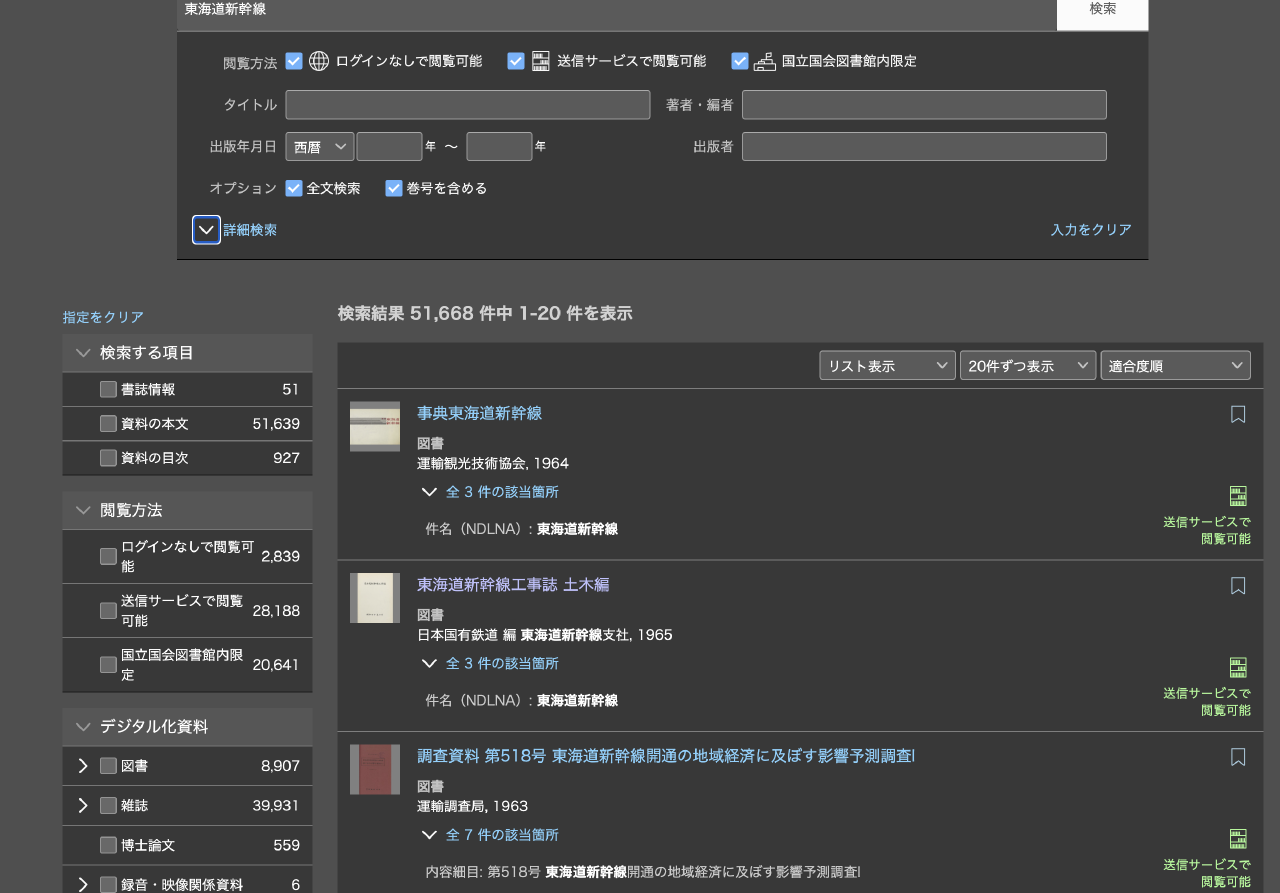Check the 図書 filter checkbox
This screenshot has height=893, width=1280.
108,766
